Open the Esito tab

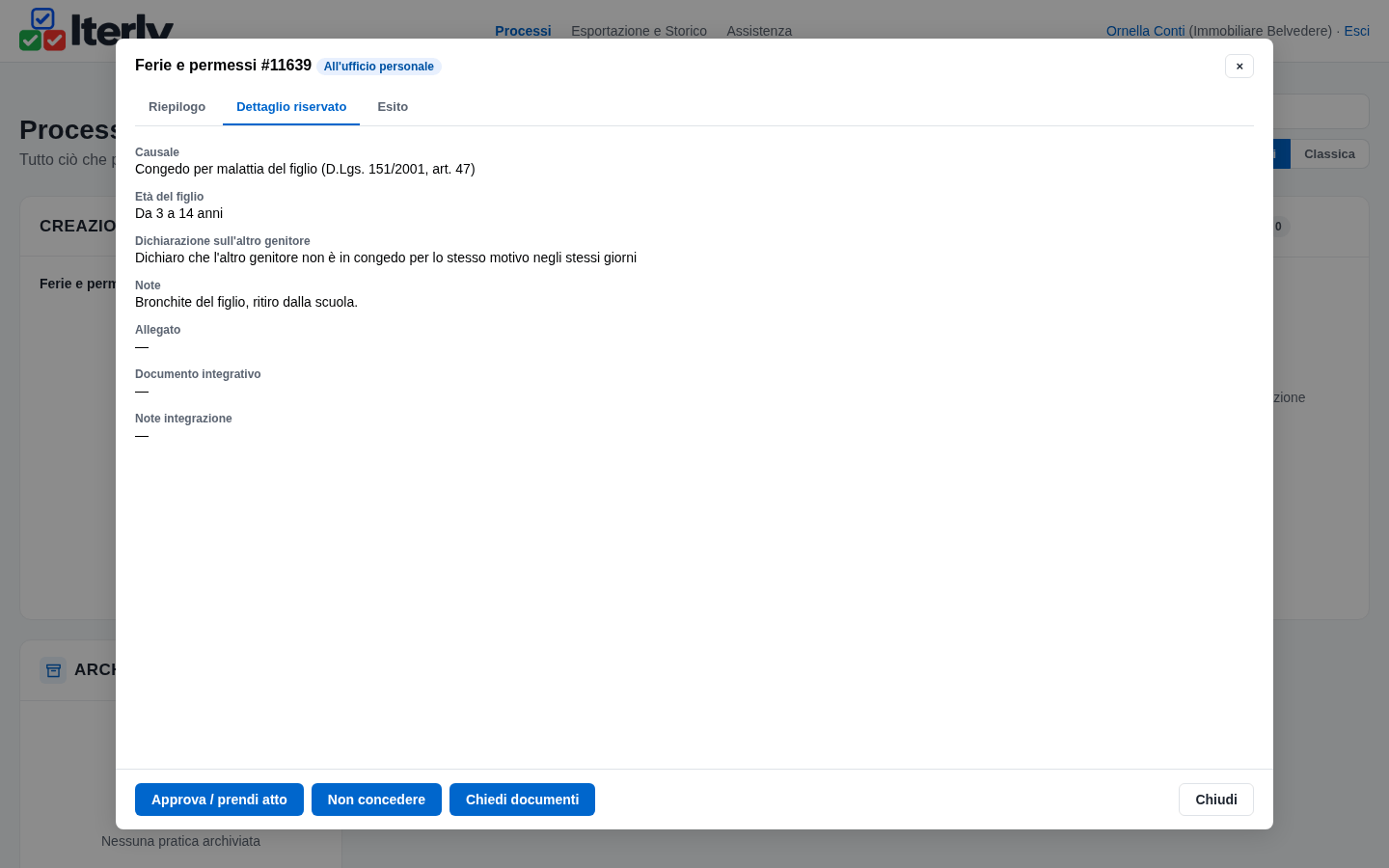click(393, 107)
